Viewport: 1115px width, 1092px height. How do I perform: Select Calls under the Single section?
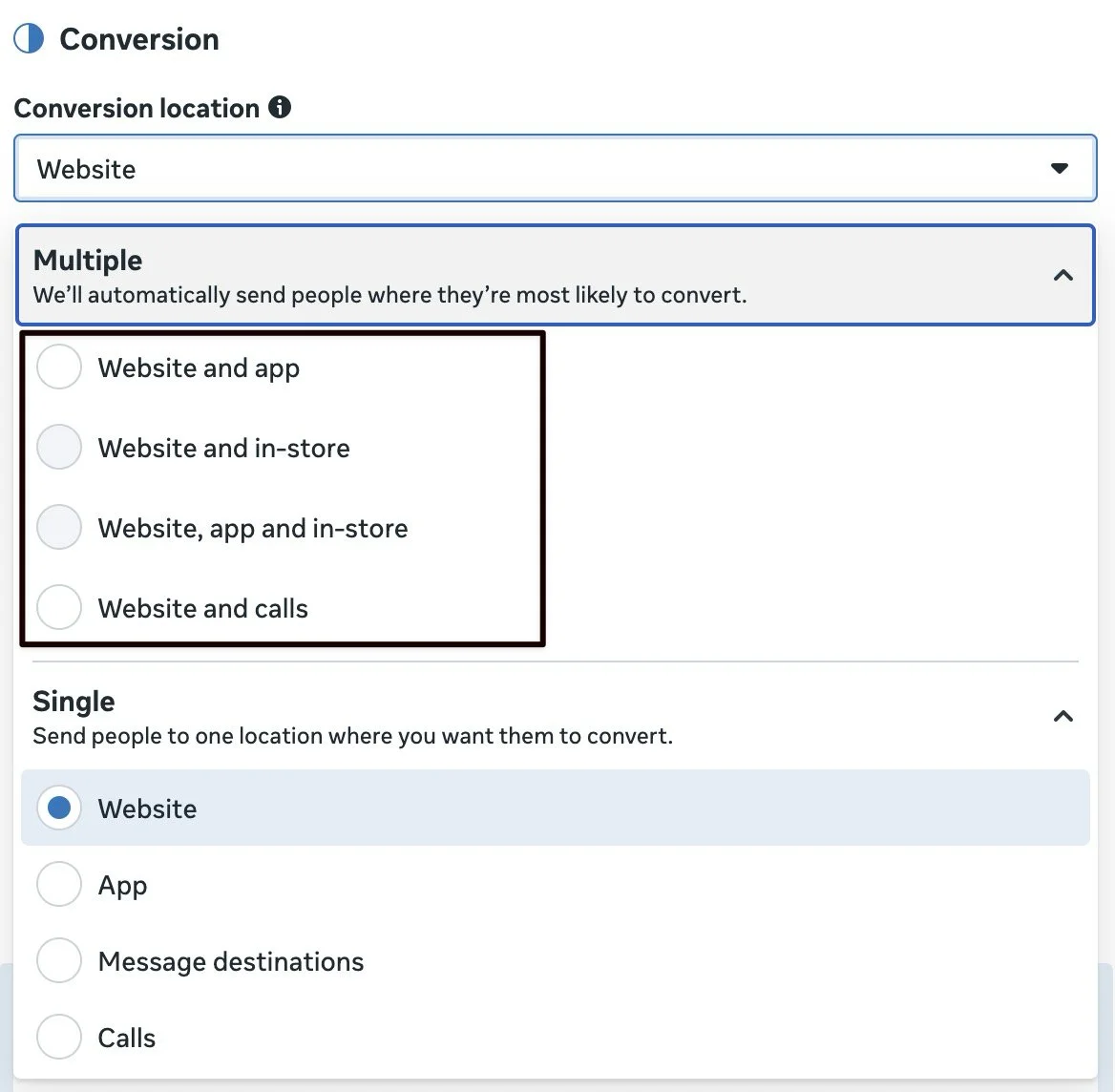pos(58,1037)
